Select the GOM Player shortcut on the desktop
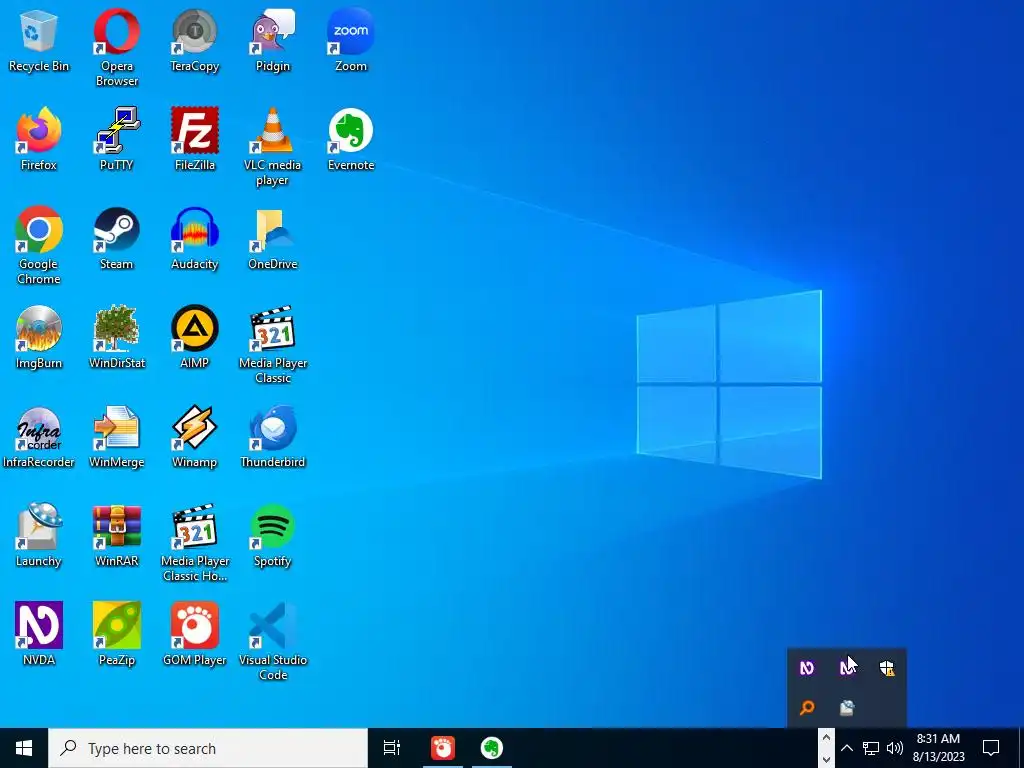This screenshot has width=1024, height=768. point(195,634)
